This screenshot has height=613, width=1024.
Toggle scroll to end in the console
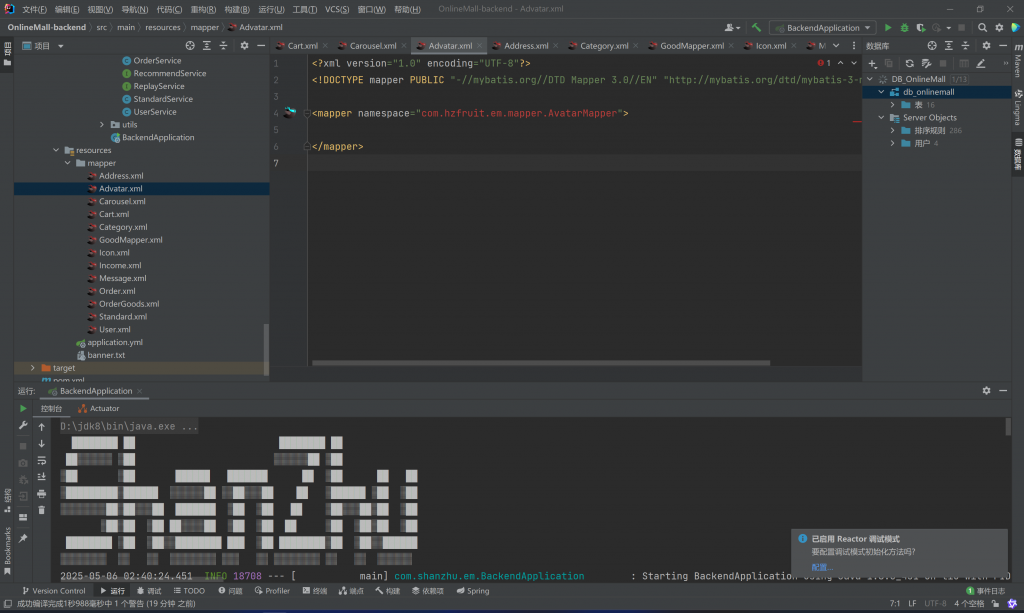point(41,477)
